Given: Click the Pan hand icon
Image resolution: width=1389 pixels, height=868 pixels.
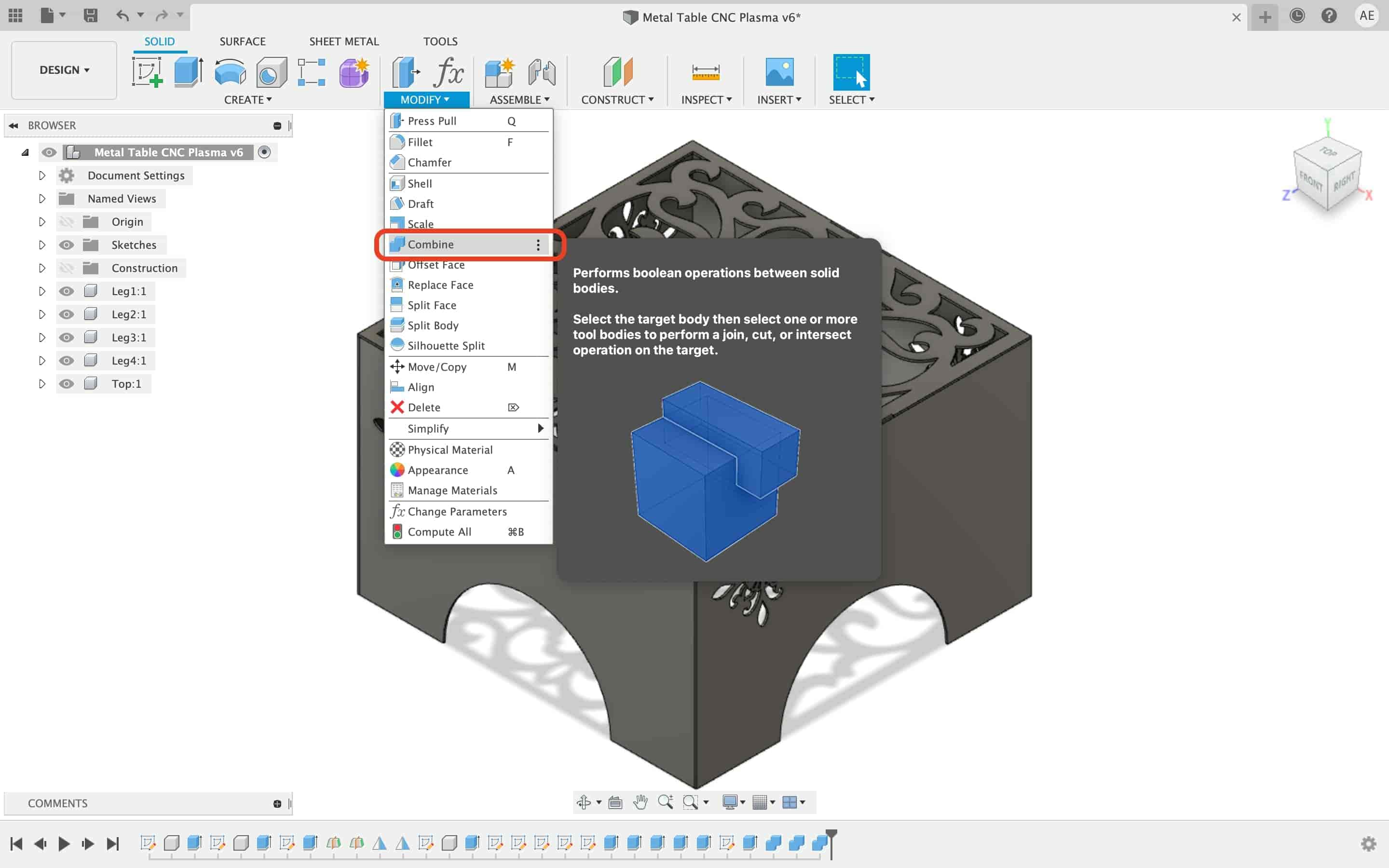Looking at the screenshot, I should 640,802.
